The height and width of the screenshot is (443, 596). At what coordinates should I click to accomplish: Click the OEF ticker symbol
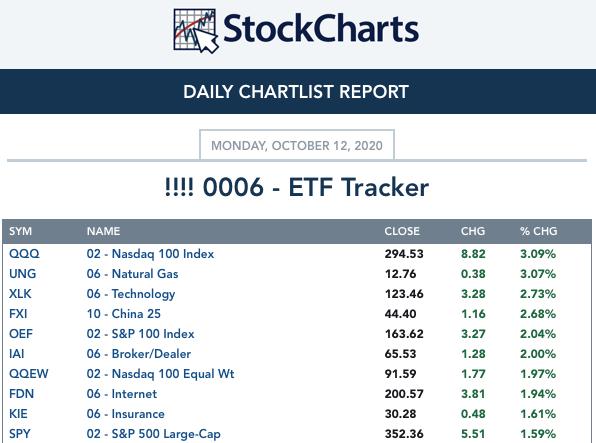[x=21, y=334]
